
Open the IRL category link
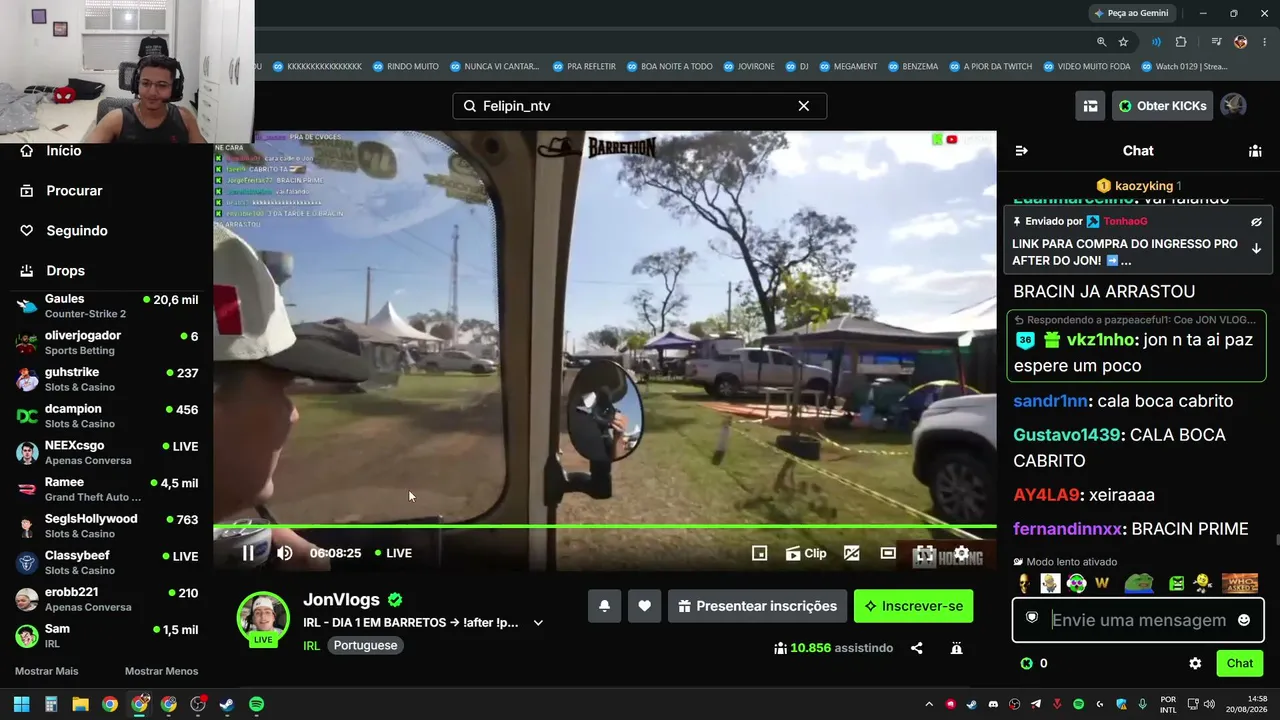click(311, 646)
